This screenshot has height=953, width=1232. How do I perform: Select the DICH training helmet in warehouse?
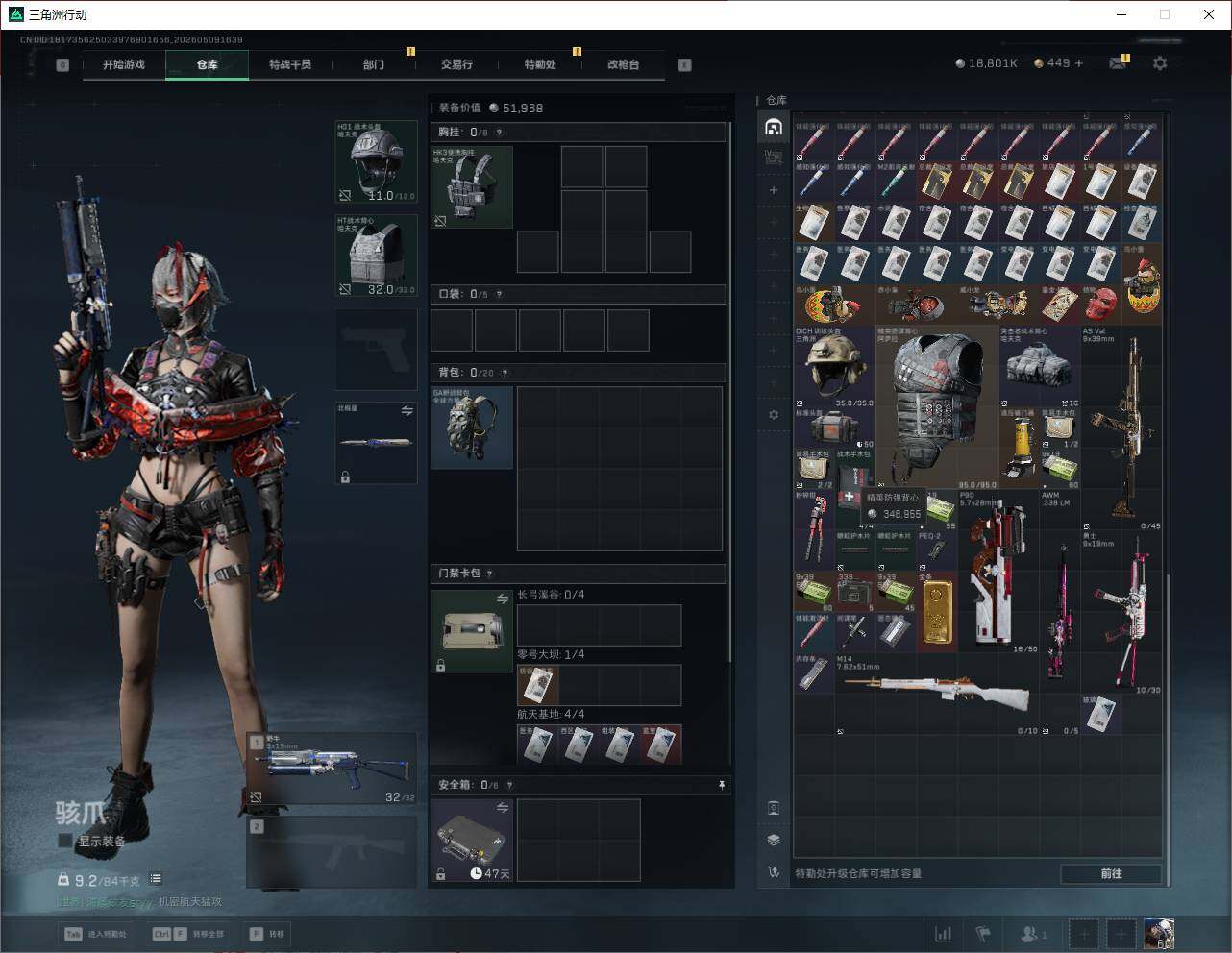(834, 367)
